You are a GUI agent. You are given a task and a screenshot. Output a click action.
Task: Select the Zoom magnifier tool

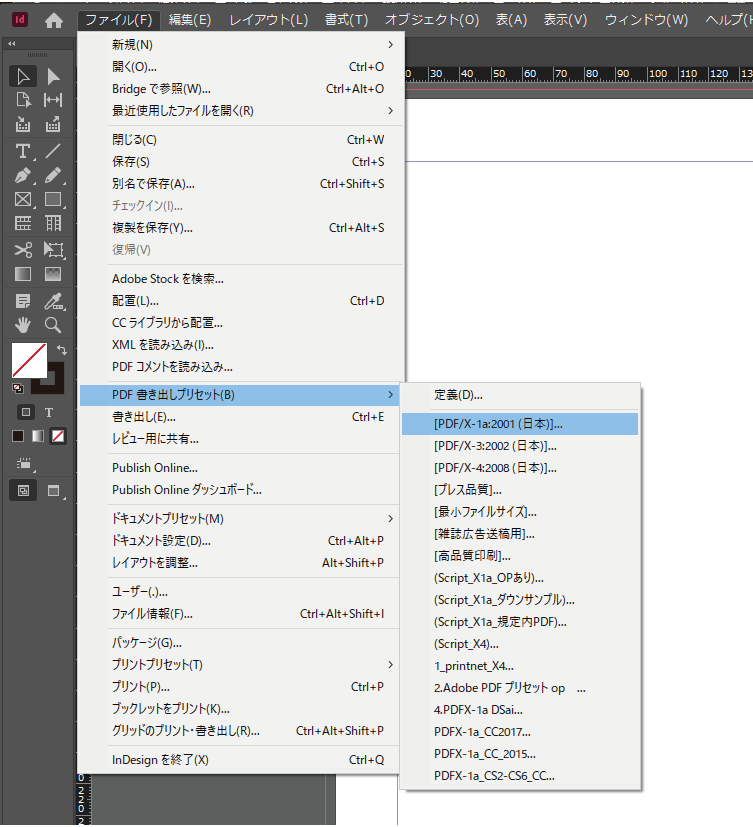point(53,325)
